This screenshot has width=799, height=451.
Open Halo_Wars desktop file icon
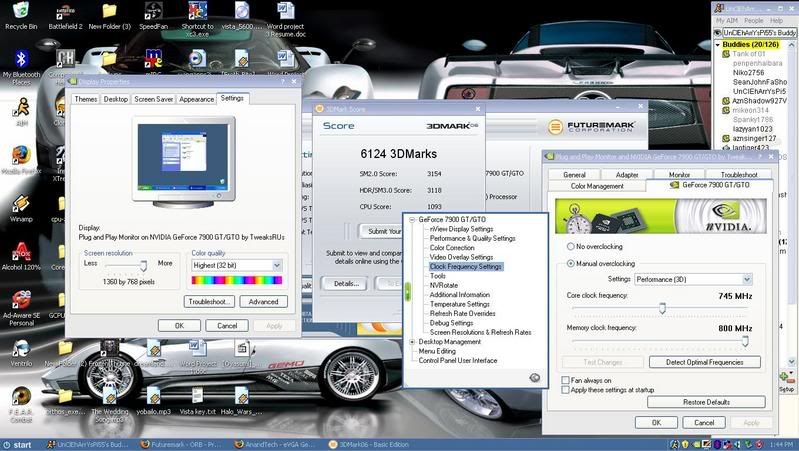[x=242, y=401]
